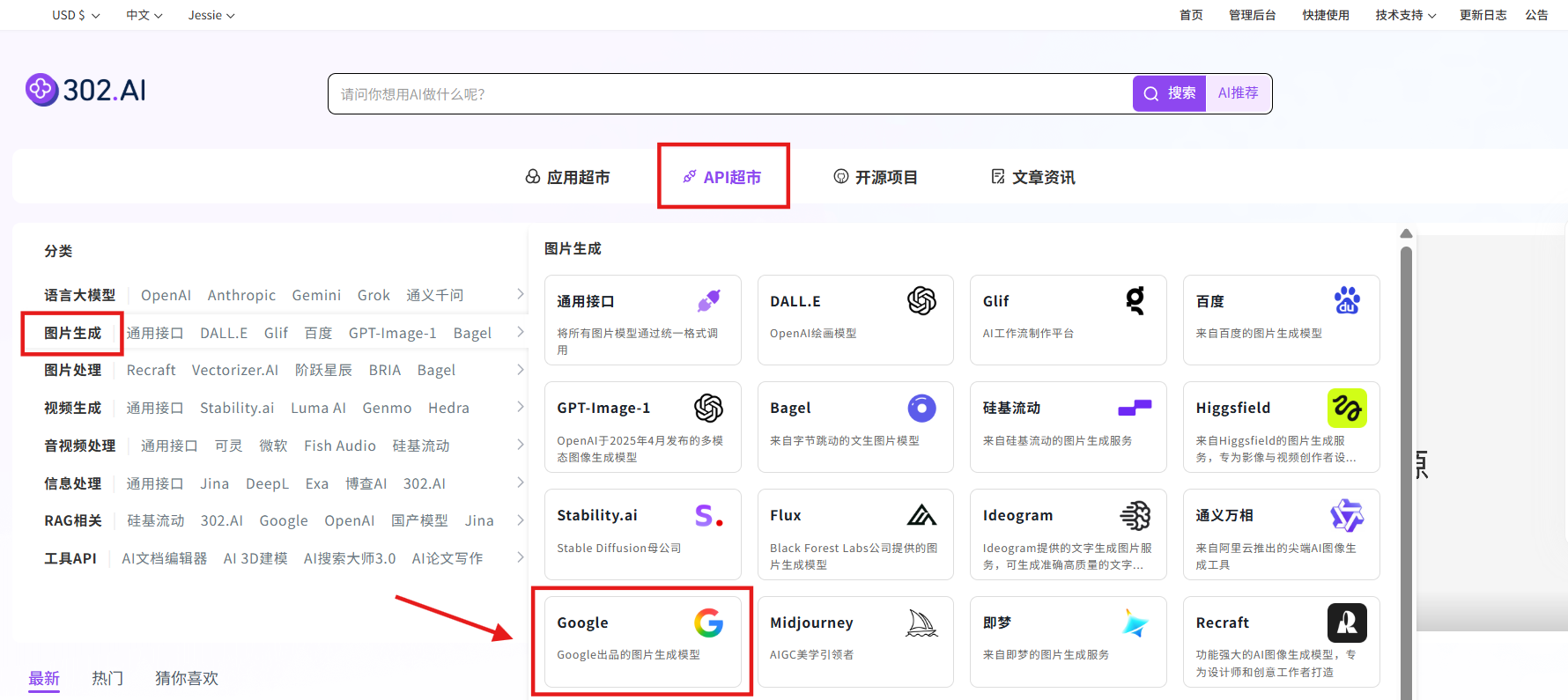Click the 通义万相 logo icon
1568x700 pixels.
point(1347,515)
